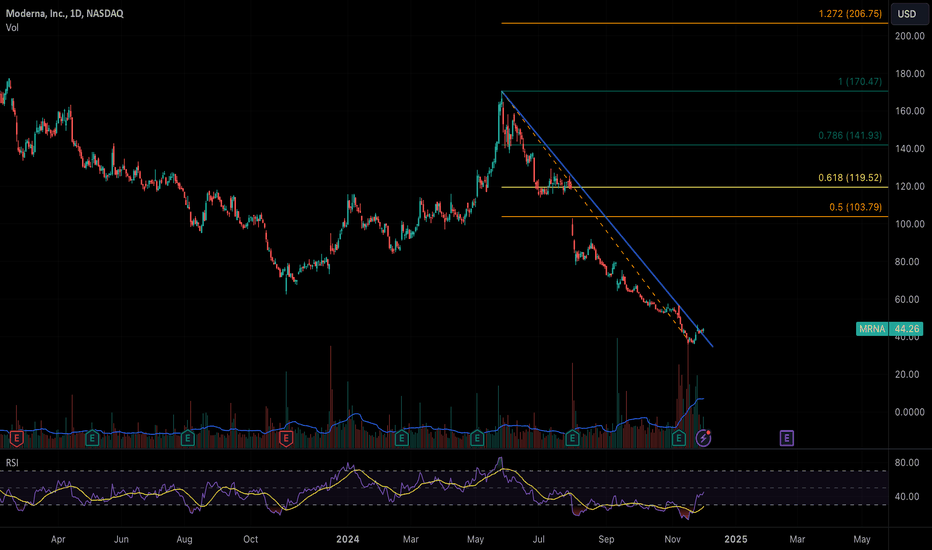Click the green earnings marker for May 2023
Screen dimensions: 932x550
[92, 439]
